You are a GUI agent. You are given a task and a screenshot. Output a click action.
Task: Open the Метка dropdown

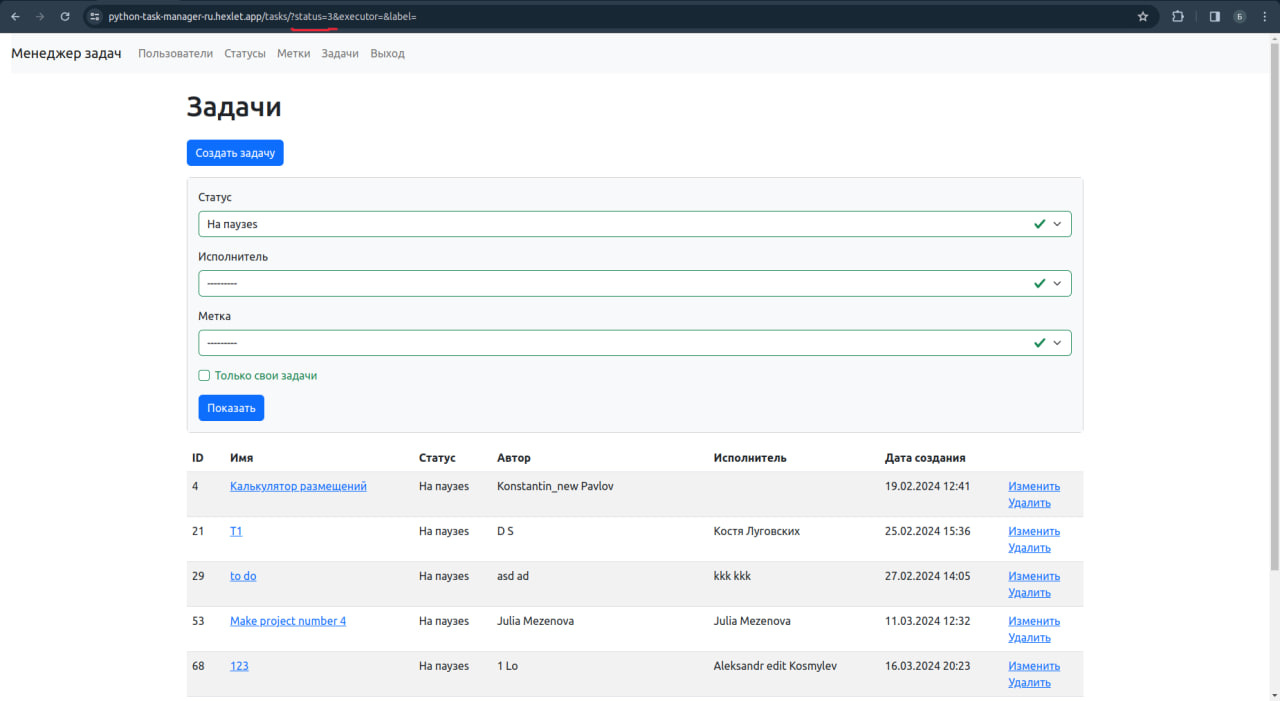pos(635,343)
